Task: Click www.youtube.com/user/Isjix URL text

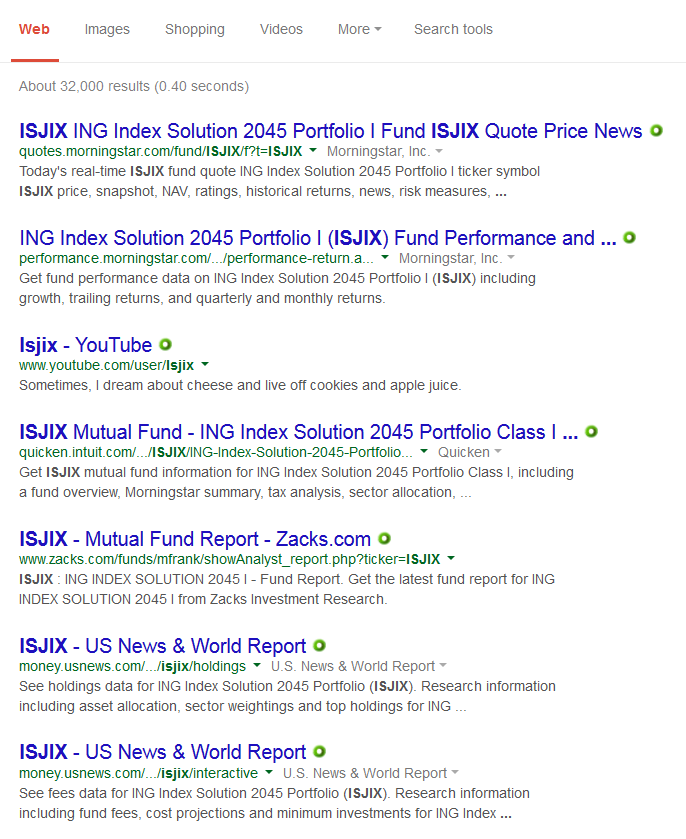Action: (106, 365)
